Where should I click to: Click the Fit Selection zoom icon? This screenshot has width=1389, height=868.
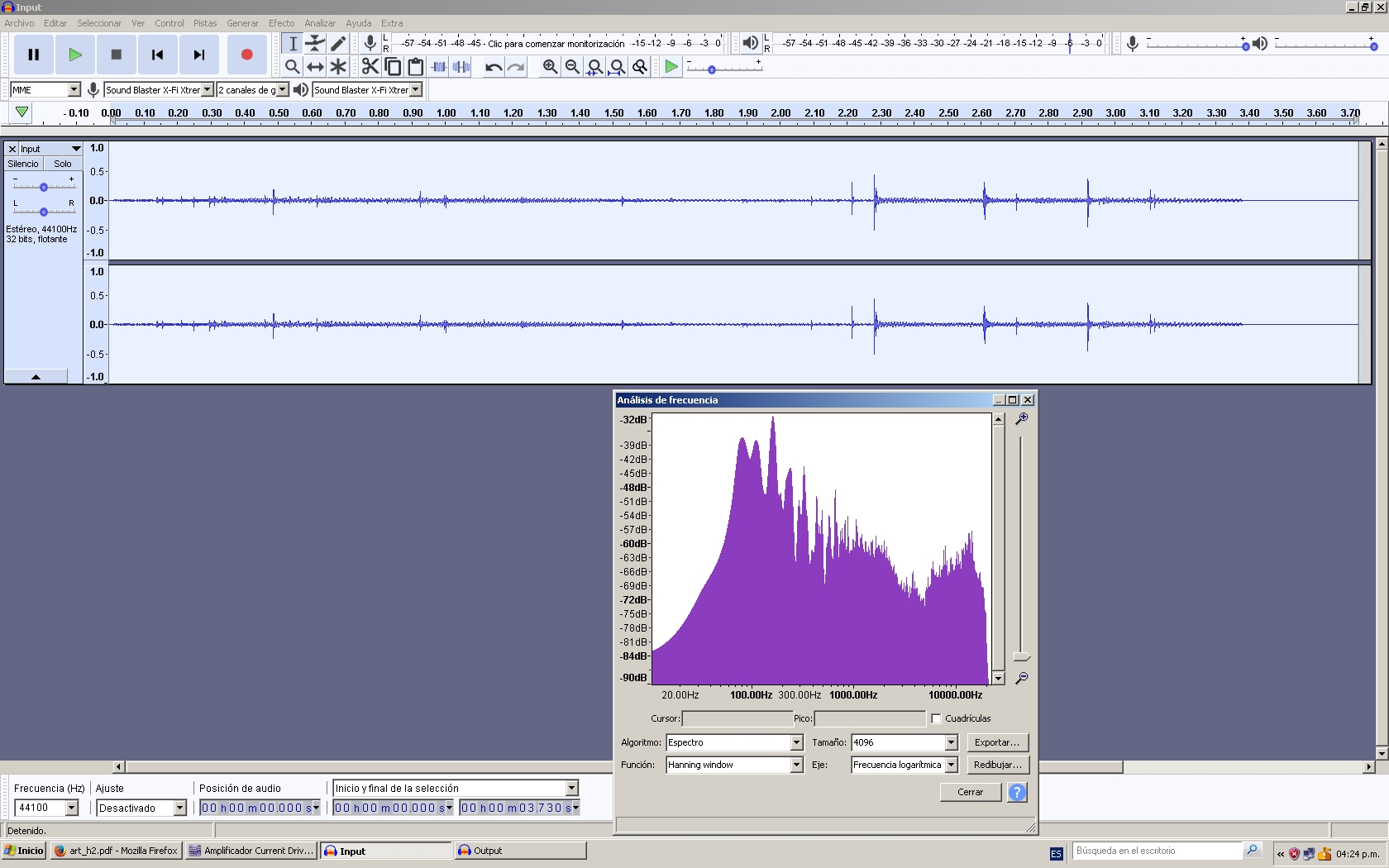click(x=594, y=67)
